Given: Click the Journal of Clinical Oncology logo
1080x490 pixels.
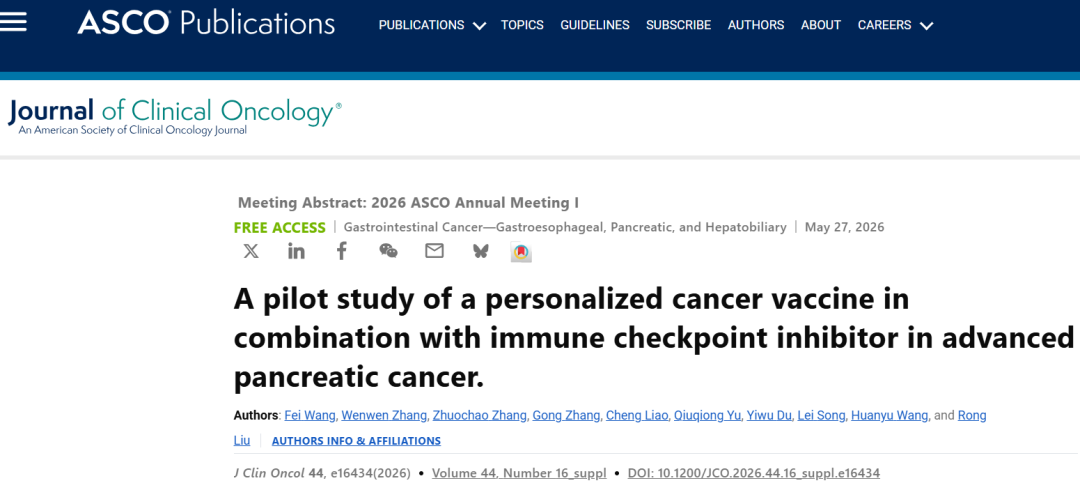Looking at the screenshot, I should (x=174, y=116).
